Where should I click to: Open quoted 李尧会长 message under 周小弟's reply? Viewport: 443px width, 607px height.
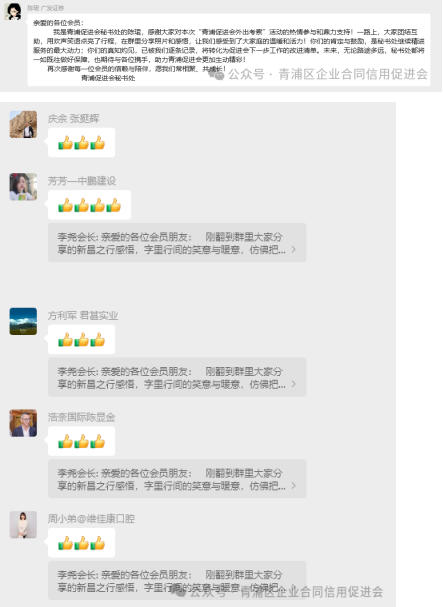click(x=177, y=581)
